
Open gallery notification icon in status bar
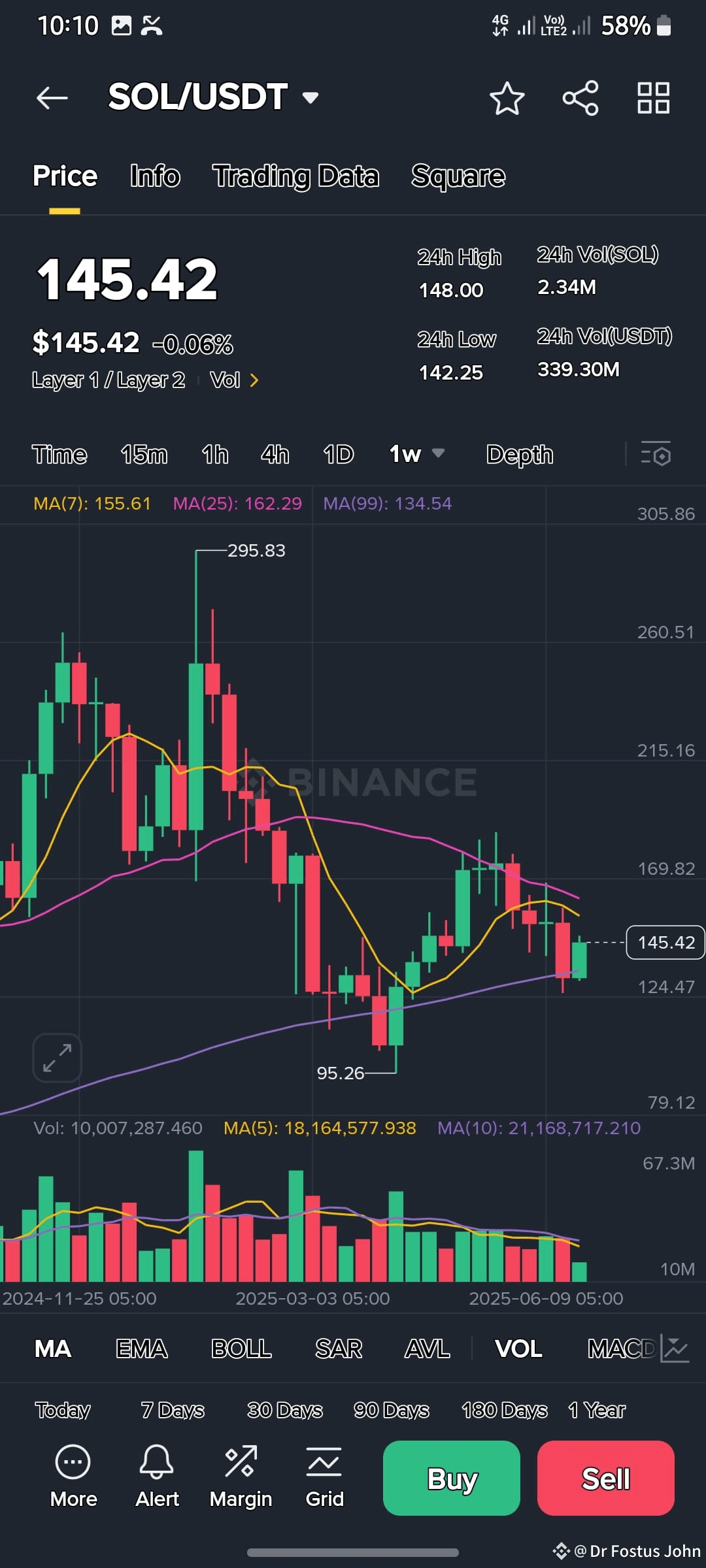122,26
